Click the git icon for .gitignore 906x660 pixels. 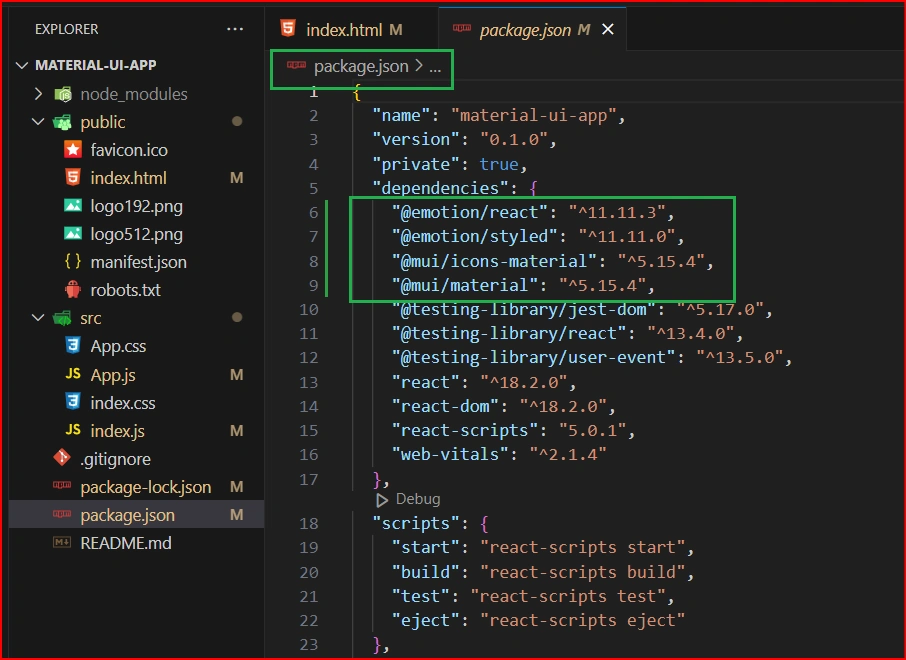(x=62, y=458)
